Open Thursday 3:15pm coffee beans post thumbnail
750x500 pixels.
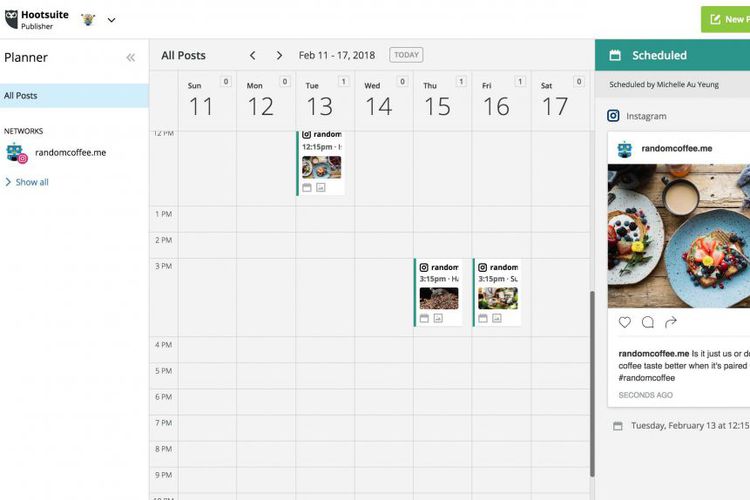coord(439,299)
